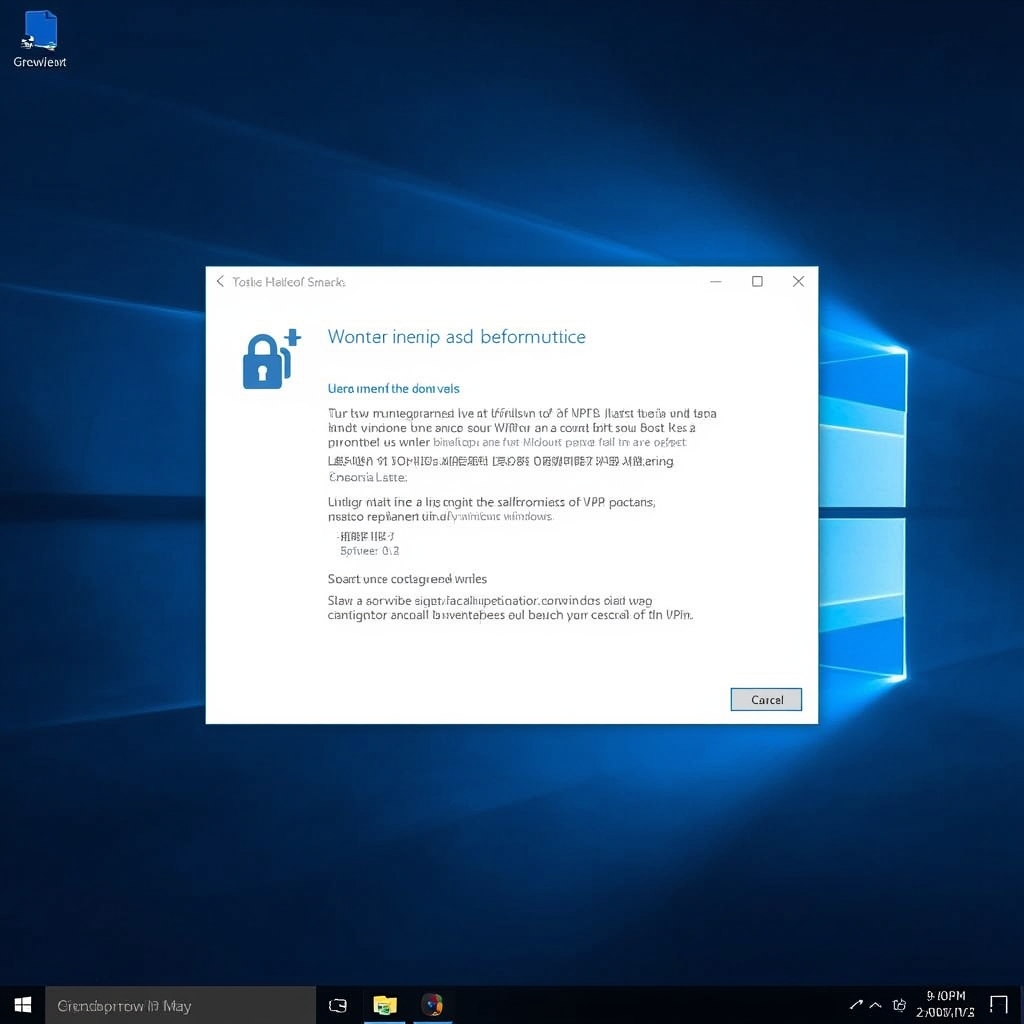Click the lock-and-plus security icon
The image size is (1024, 1024).
coord(268,357)
